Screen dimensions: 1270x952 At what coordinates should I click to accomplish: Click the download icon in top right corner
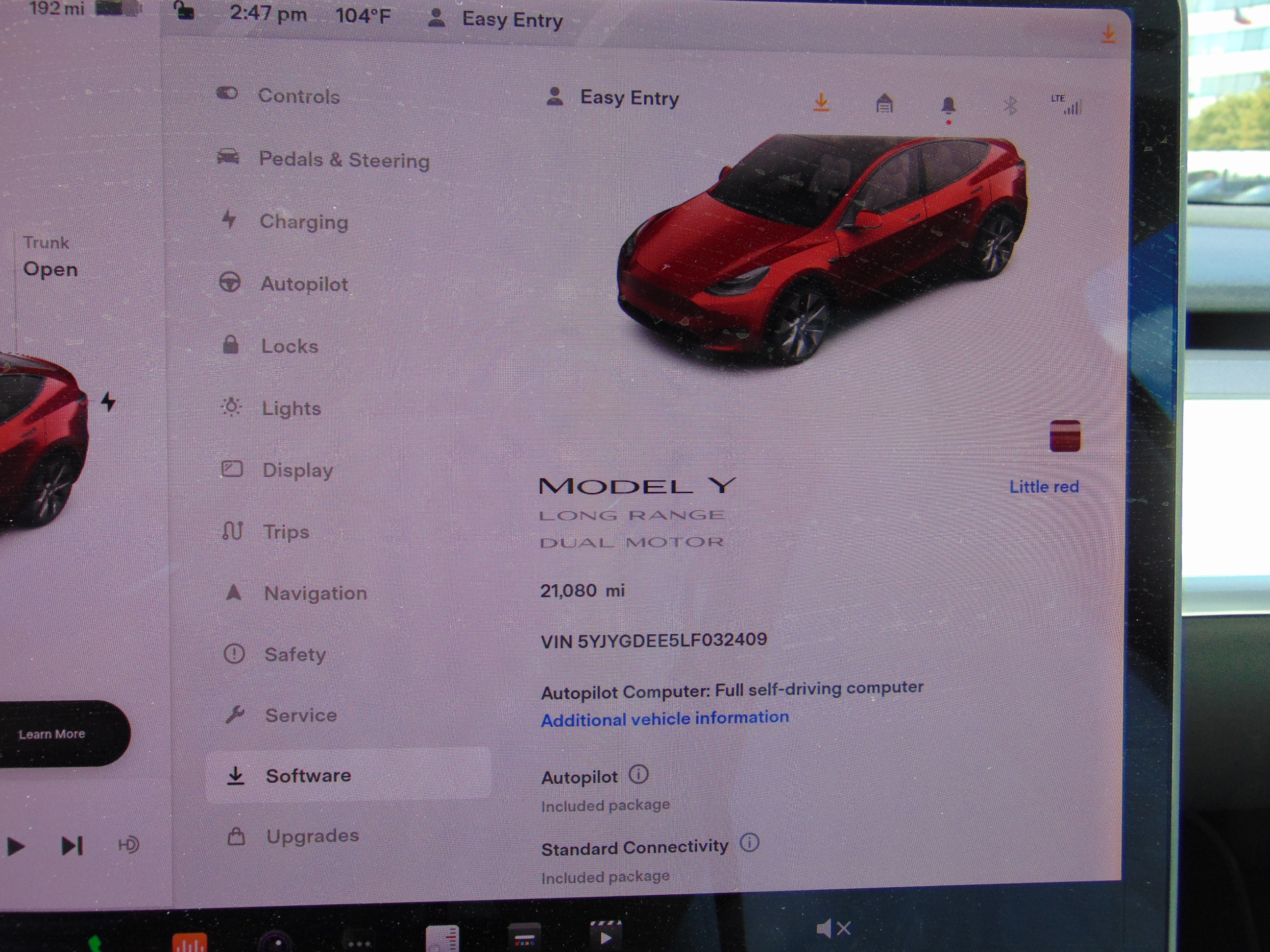click(x=1108, y=33)
